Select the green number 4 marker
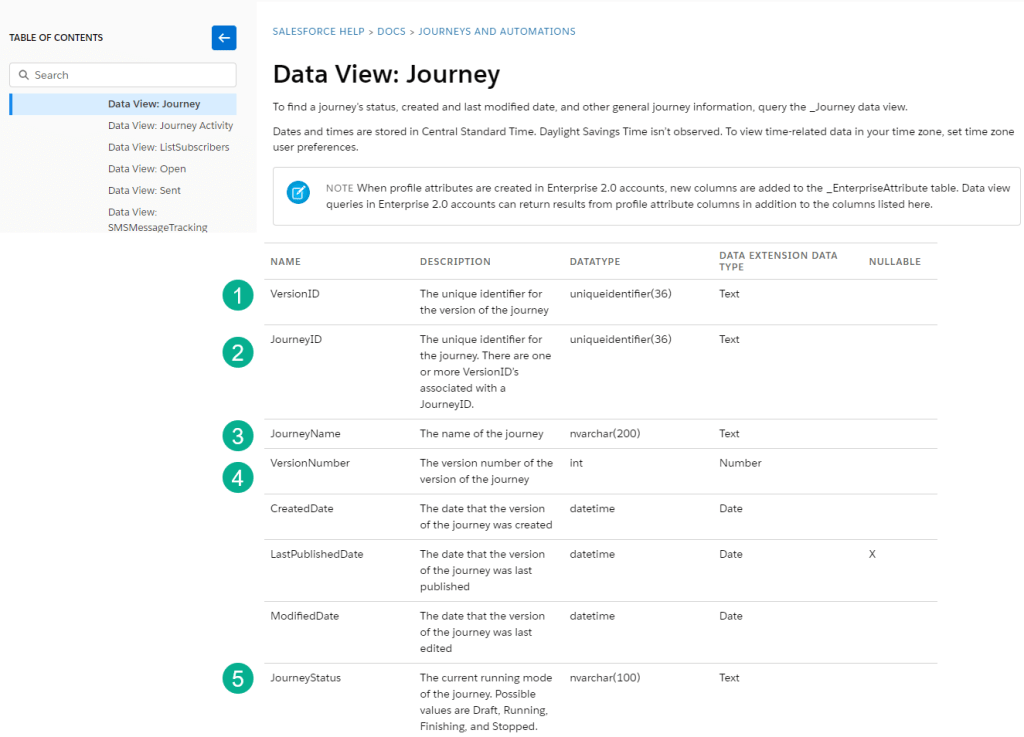 [238, 478]
